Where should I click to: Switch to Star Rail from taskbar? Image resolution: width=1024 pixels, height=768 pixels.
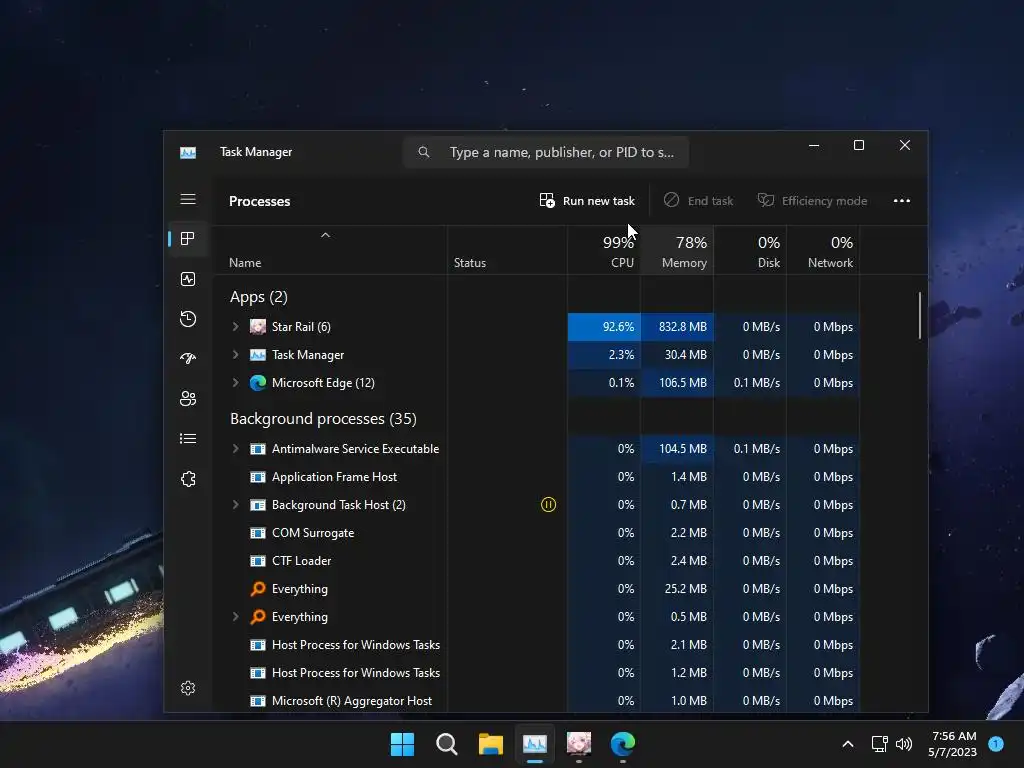579,744
